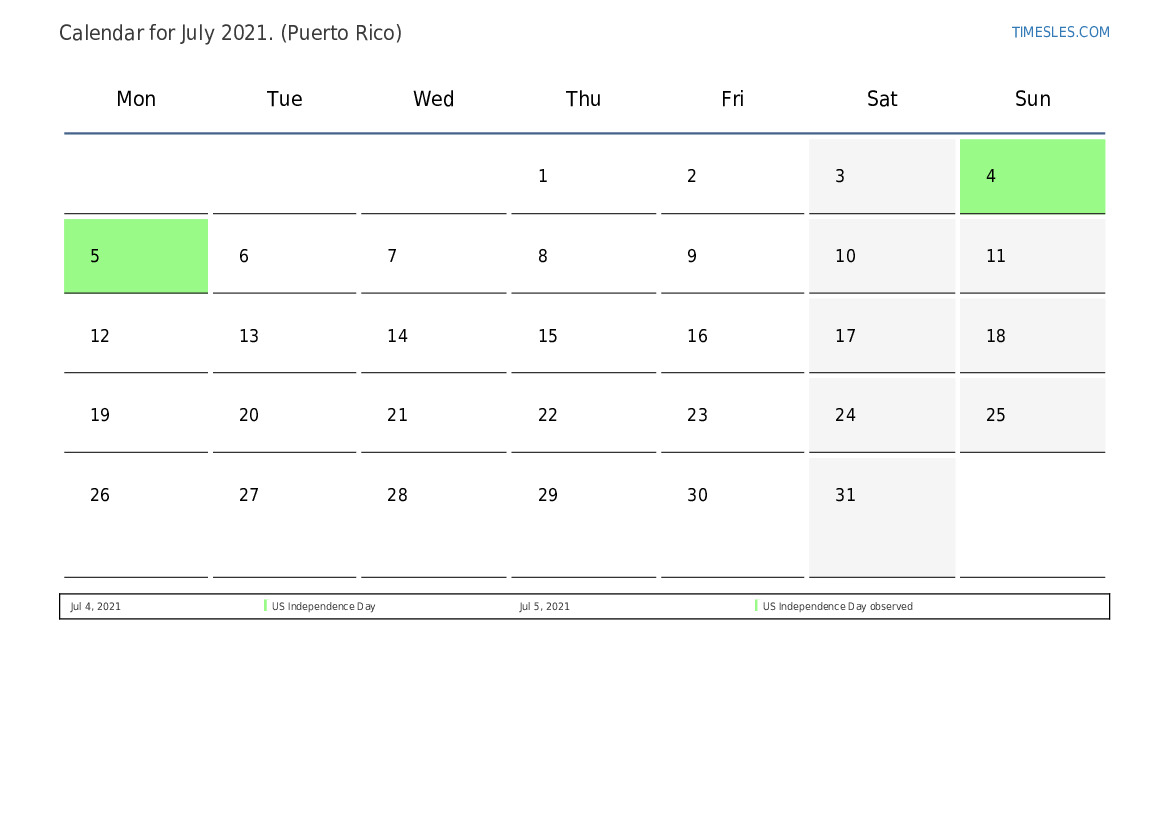1169x827 pixels.
Task: Select day 8 in the calendar
Action: coord(583,256)
